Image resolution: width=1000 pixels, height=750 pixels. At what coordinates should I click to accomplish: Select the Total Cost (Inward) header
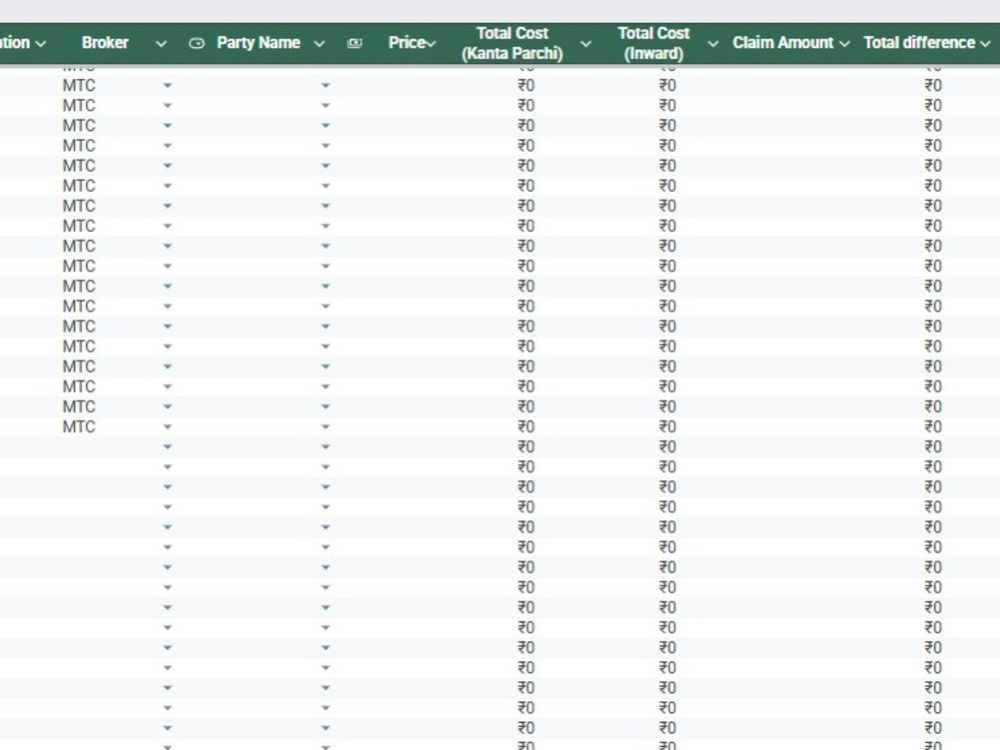[654, 43]
